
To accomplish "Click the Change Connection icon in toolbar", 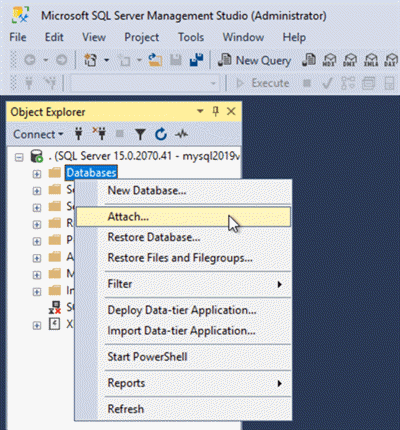I will (50, 83).
